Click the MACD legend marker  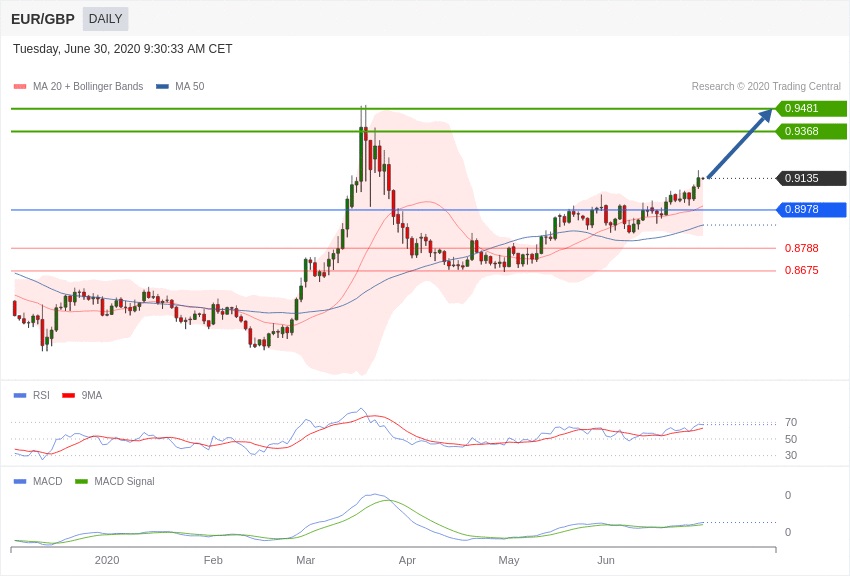click(x=20, y=482)
